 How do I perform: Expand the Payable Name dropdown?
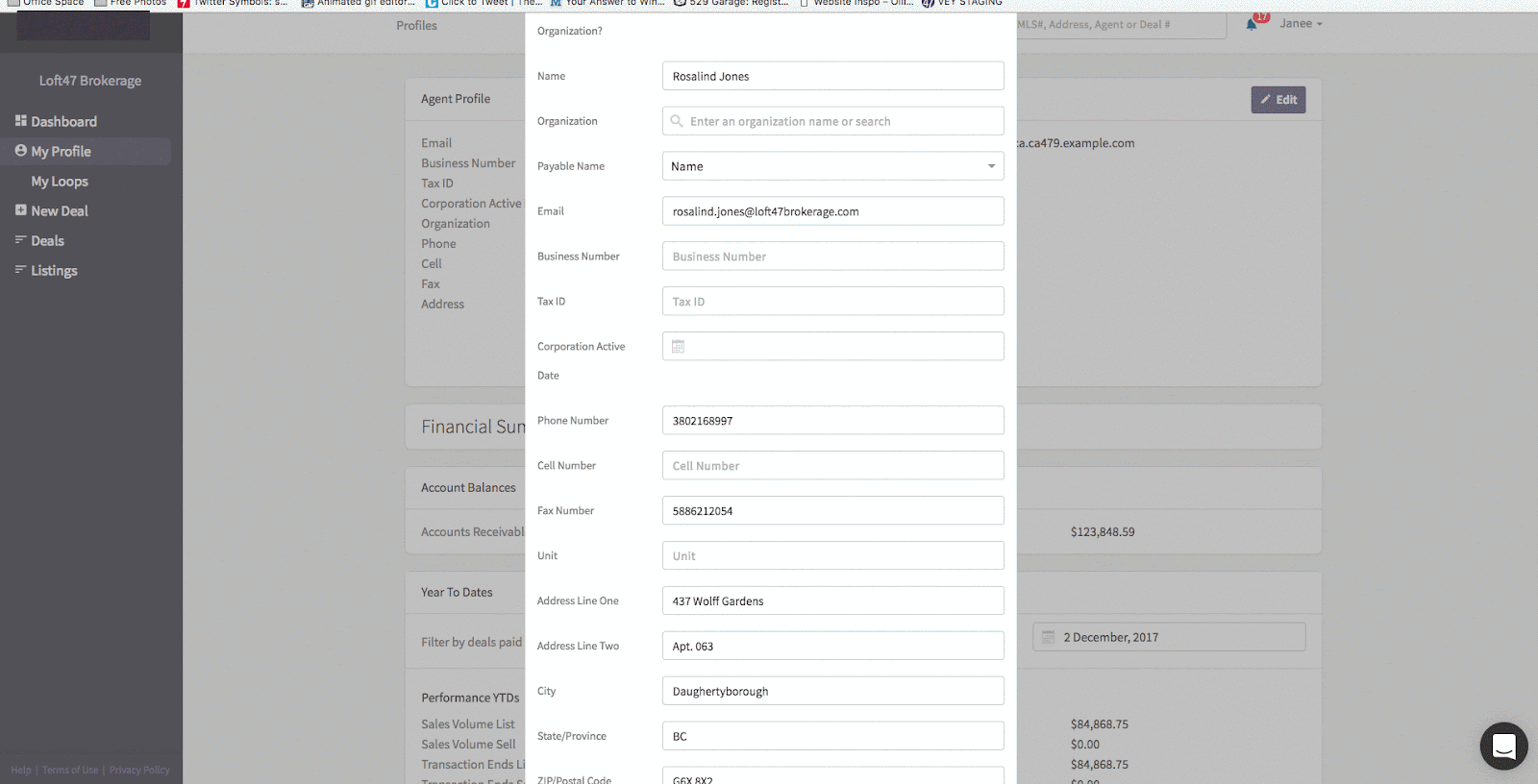833,166
